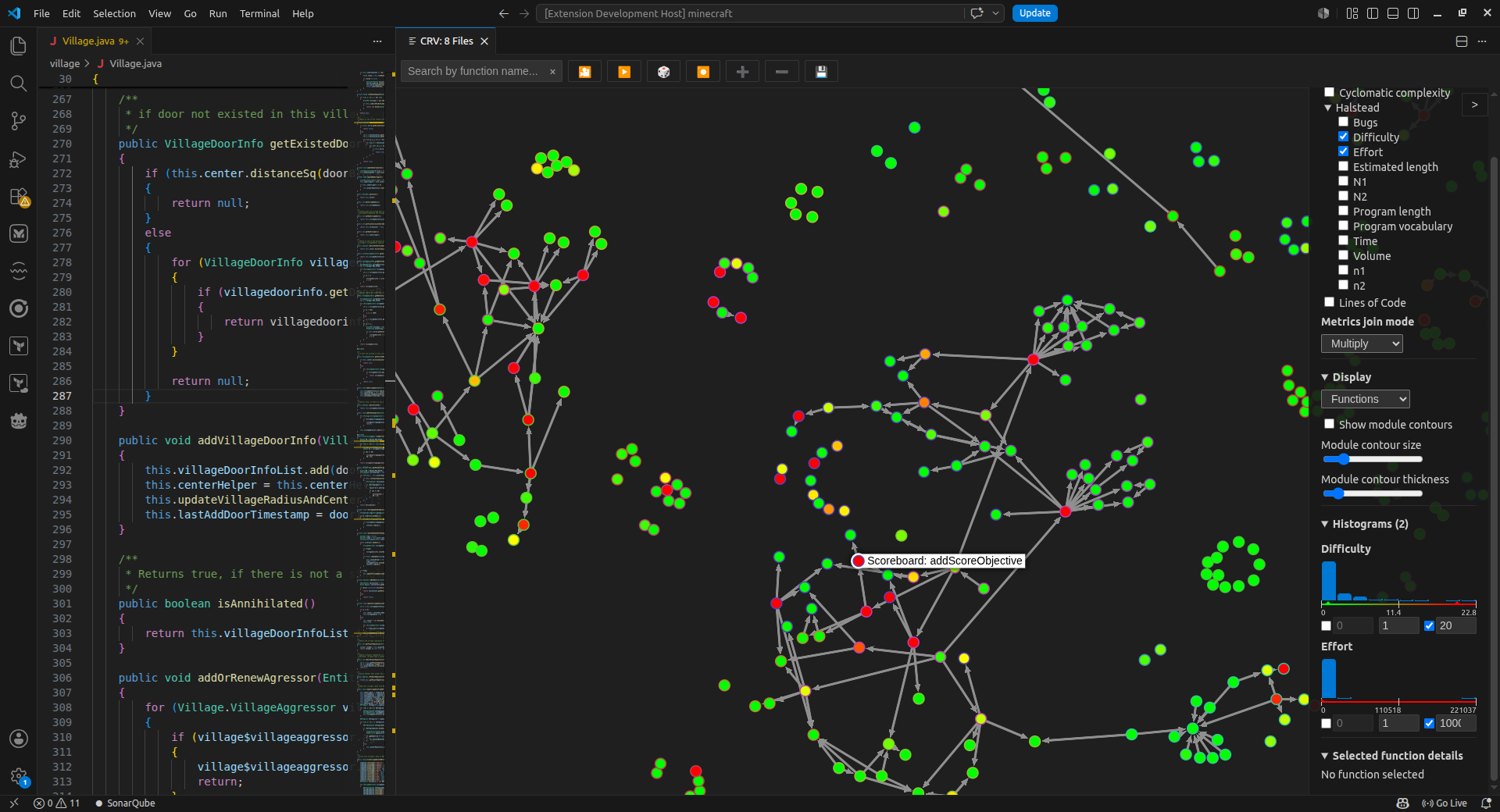Click the camera icon in CRV toolbar
Viewport: 1500px width, 812px height.
click(x=584, y=72)
